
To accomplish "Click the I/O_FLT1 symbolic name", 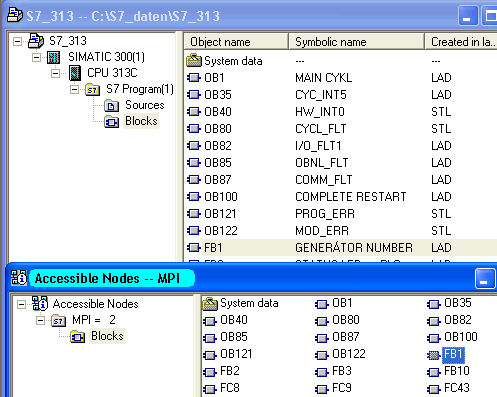I will (x=318, y=146).
